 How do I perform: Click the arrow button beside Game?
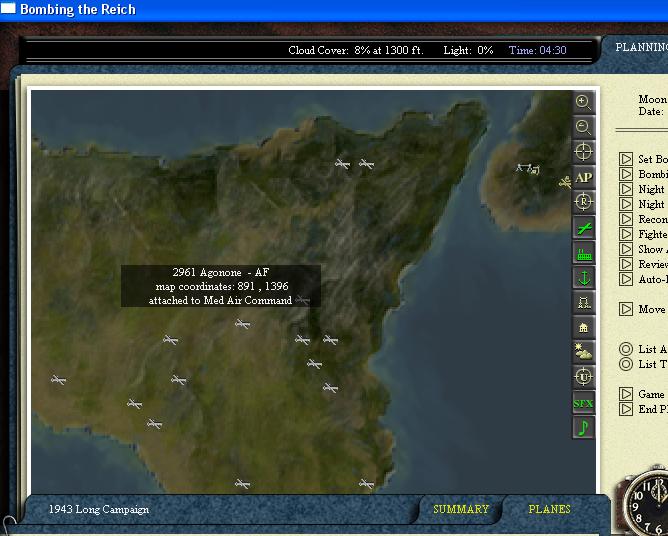[x=626, y=394]
